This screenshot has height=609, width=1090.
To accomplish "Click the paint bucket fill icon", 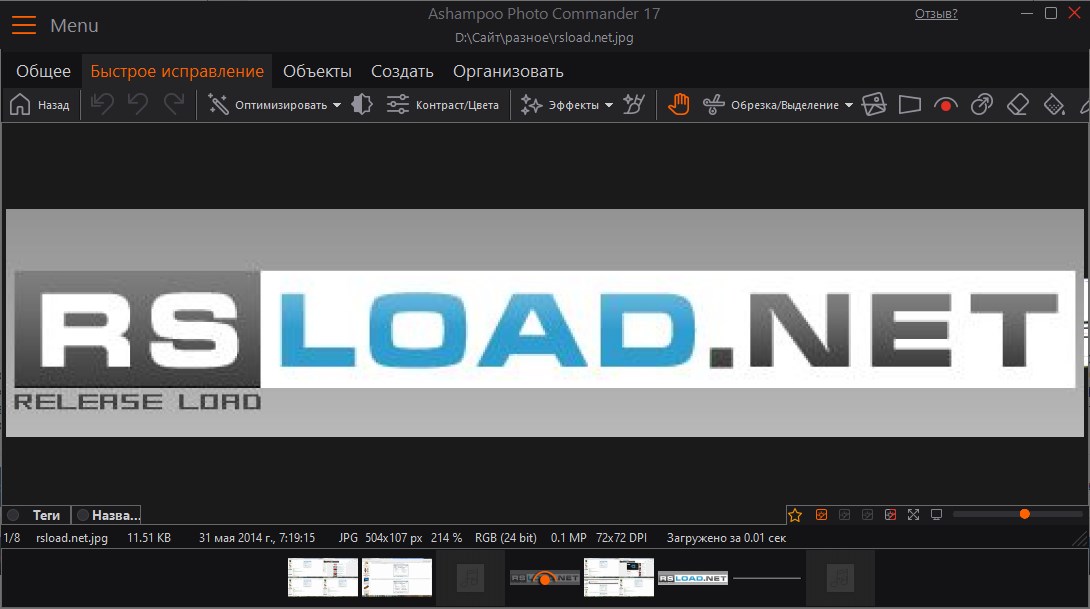I will click(x=1054, y=105).
